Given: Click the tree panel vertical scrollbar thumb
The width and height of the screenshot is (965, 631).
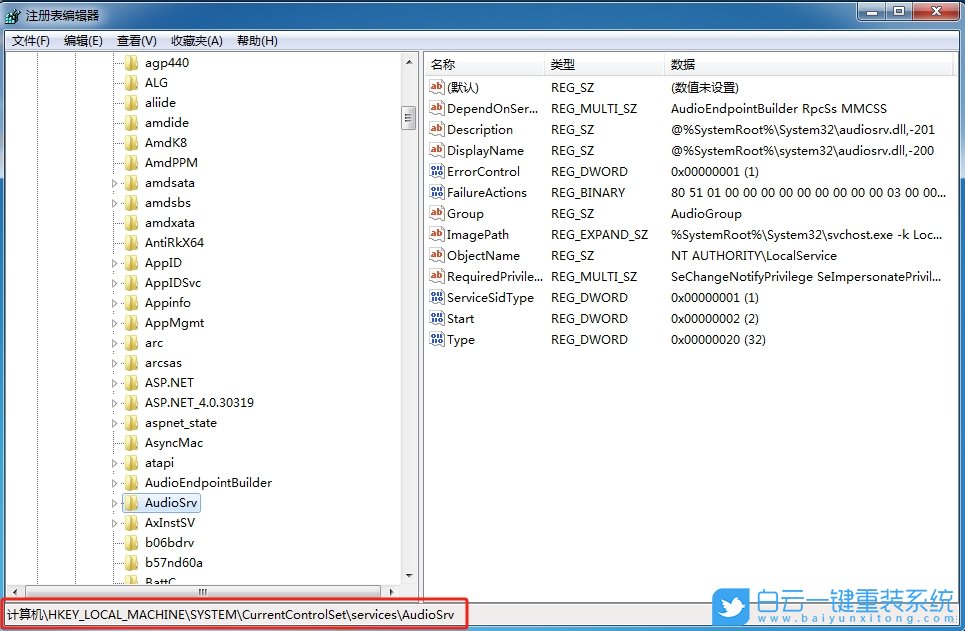Looking at the screenshot, I should pyautogui.click(x=408, y=118).
